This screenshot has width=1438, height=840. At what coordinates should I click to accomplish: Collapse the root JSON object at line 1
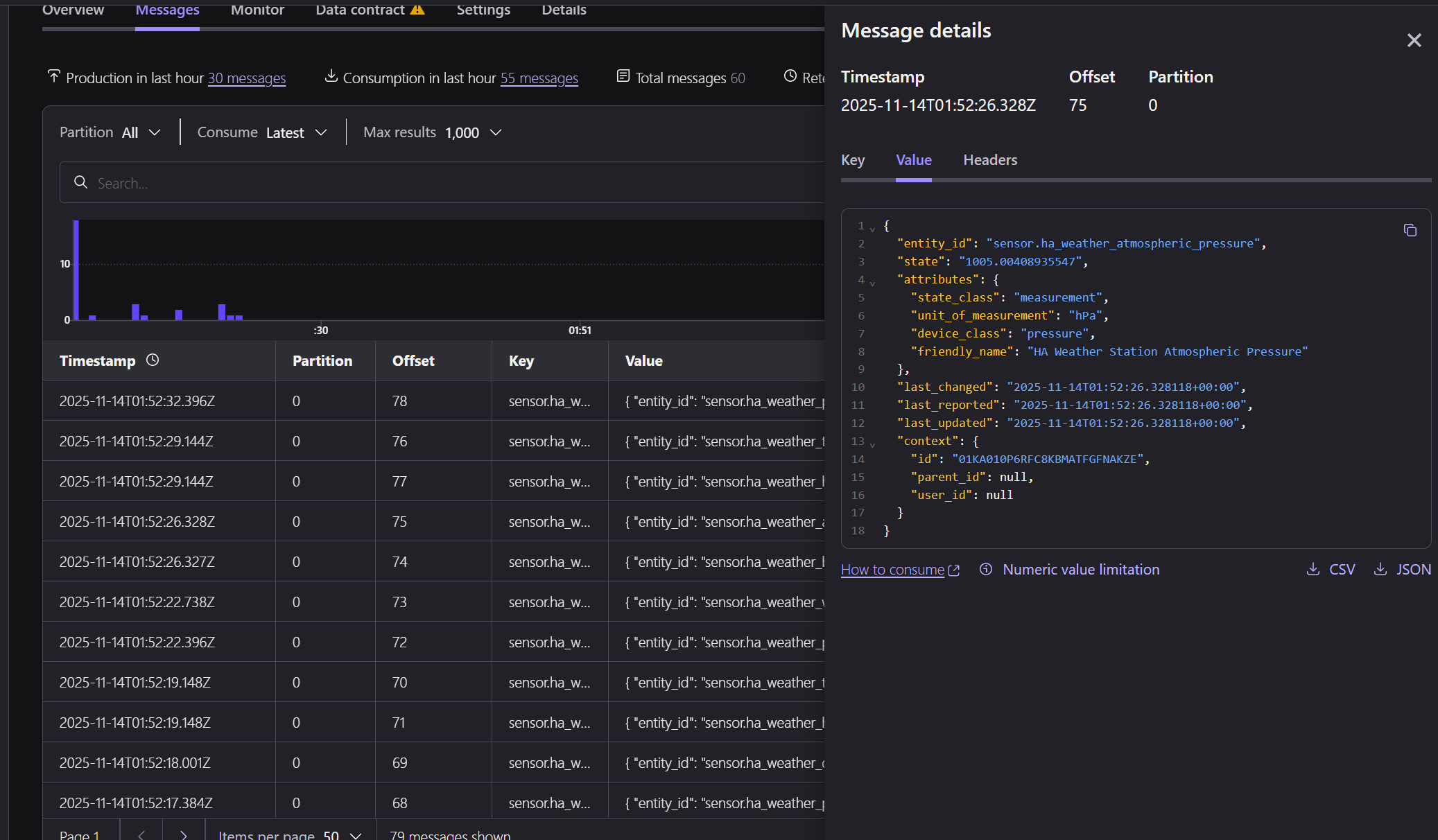point(872,229)
